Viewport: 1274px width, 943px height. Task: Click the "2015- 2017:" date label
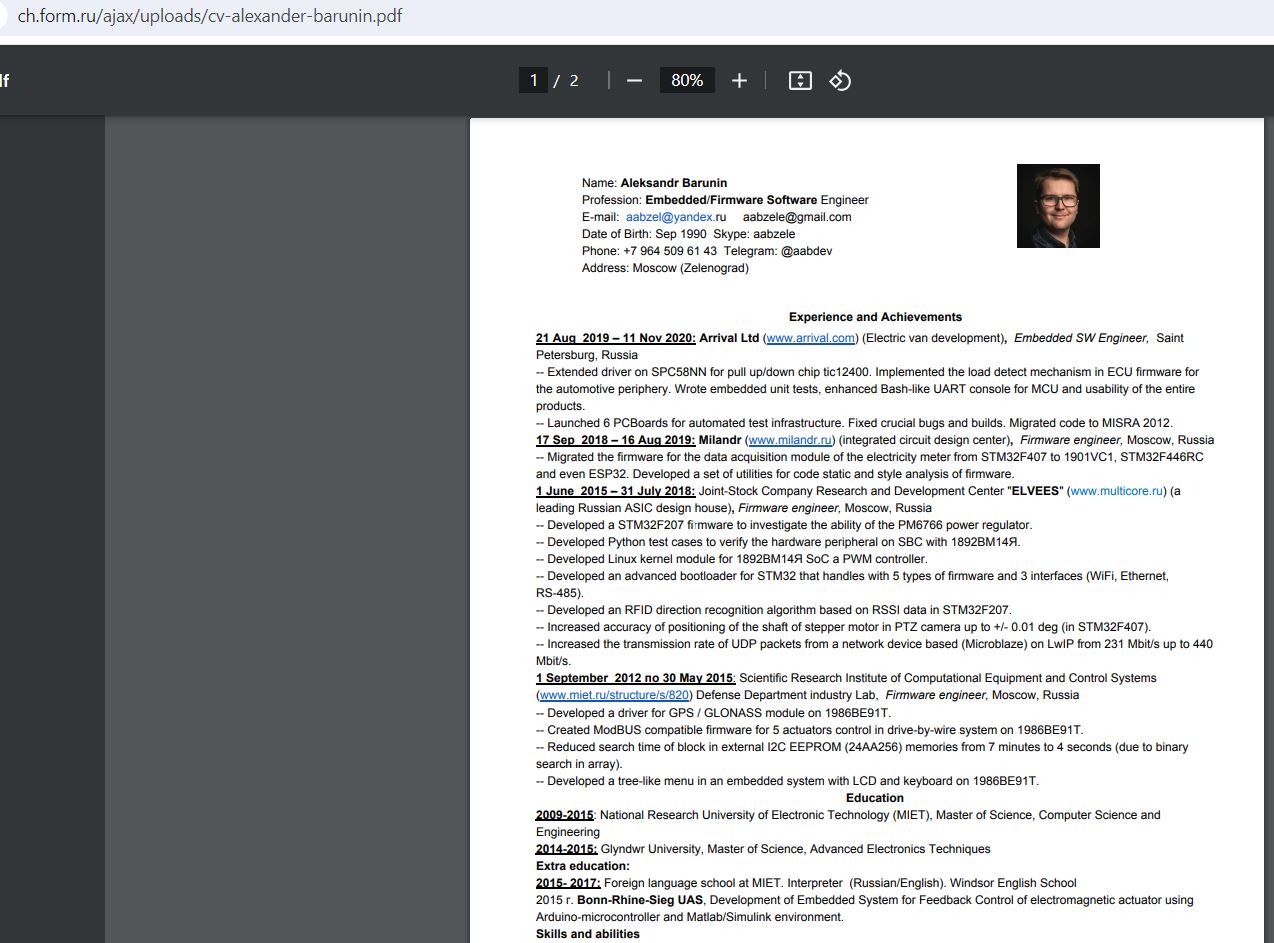point(568,883)
